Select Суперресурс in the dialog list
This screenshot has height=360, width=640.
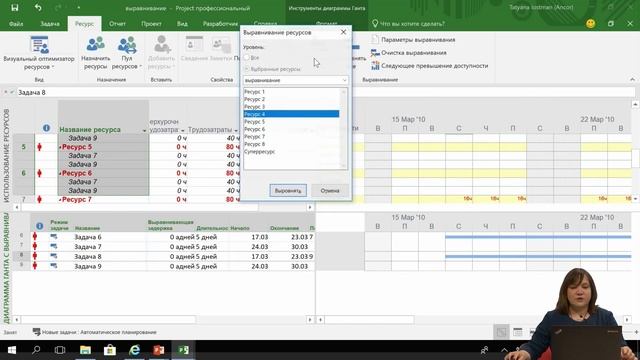(291, 151)
